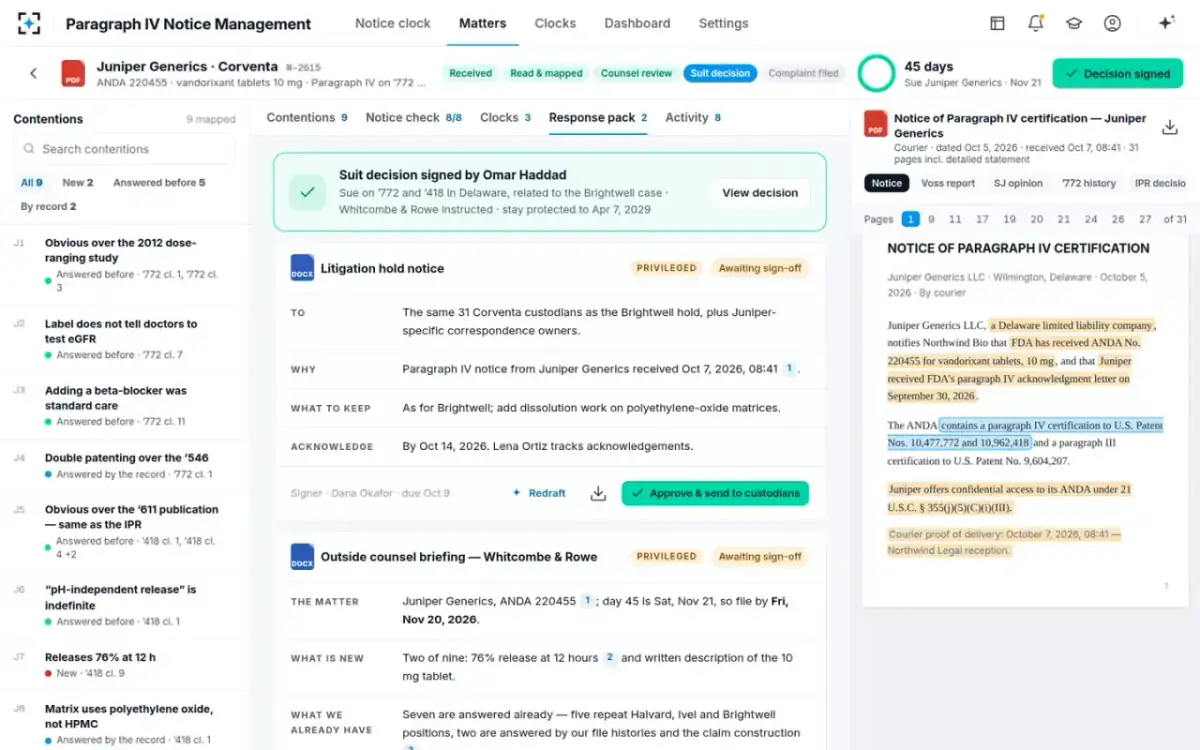Open the Clocks top navigation tab
1200x750 pixels.
[x=555, y=23]
